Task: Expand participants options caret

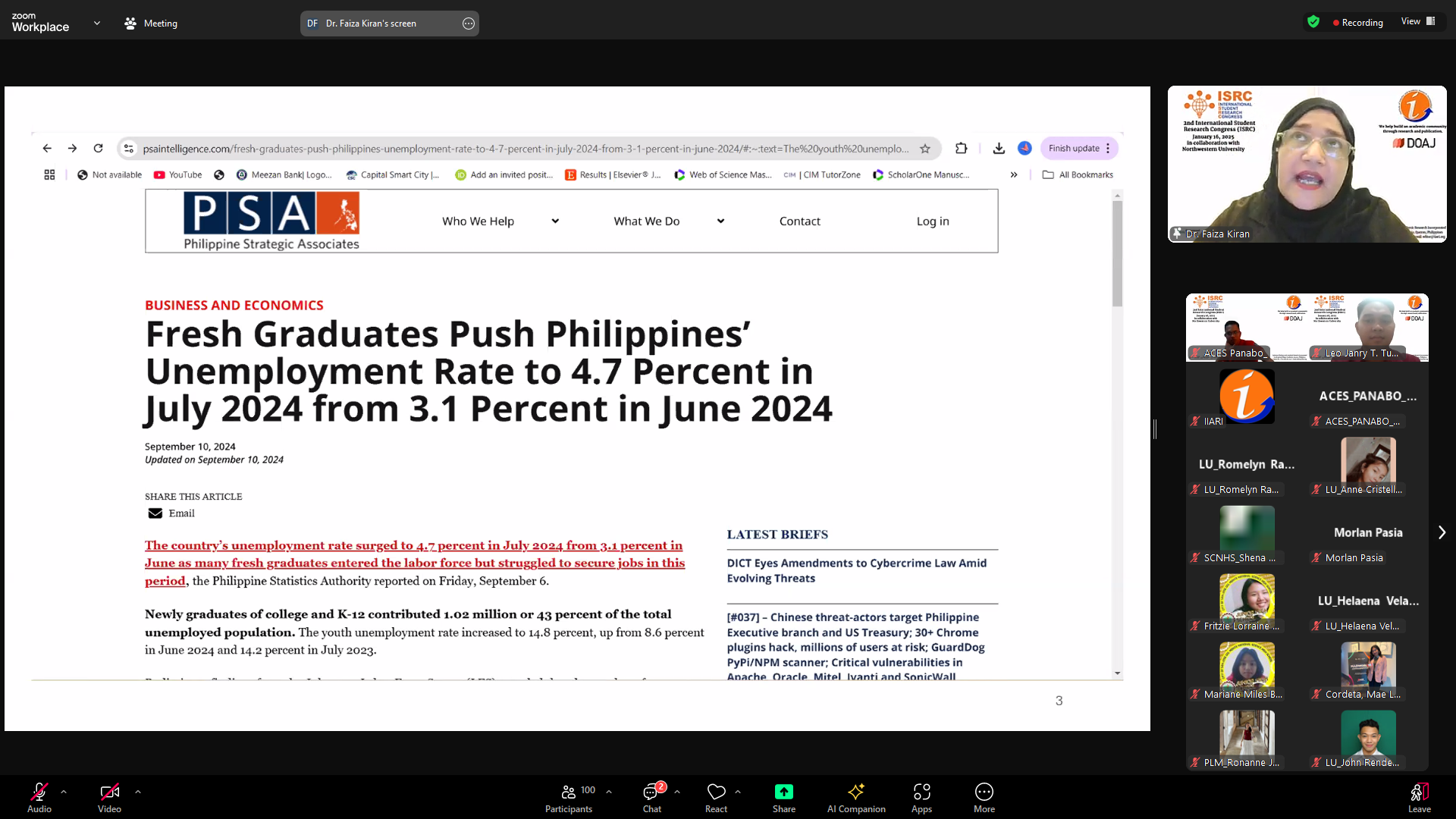Action: (609, 792)
